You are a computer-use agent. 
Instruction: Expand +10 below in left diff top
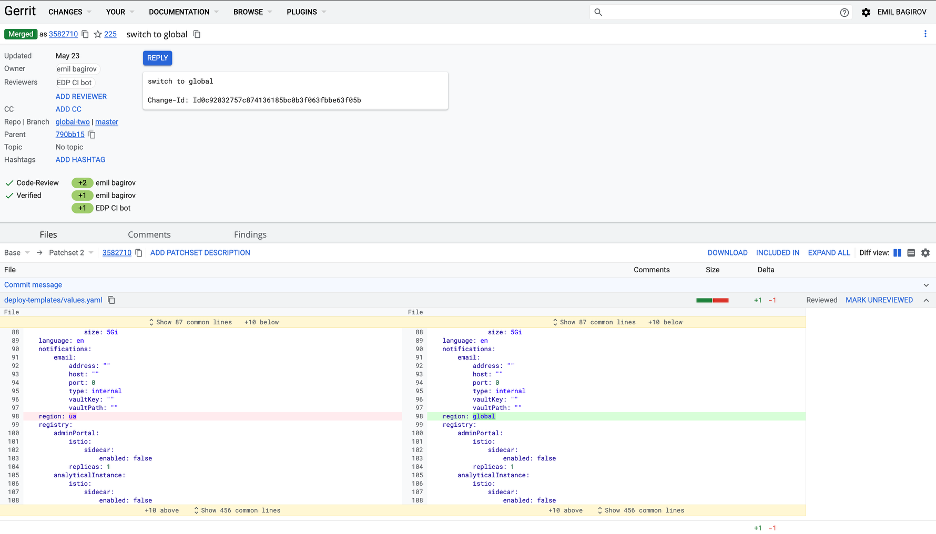(x=261, y=322)
